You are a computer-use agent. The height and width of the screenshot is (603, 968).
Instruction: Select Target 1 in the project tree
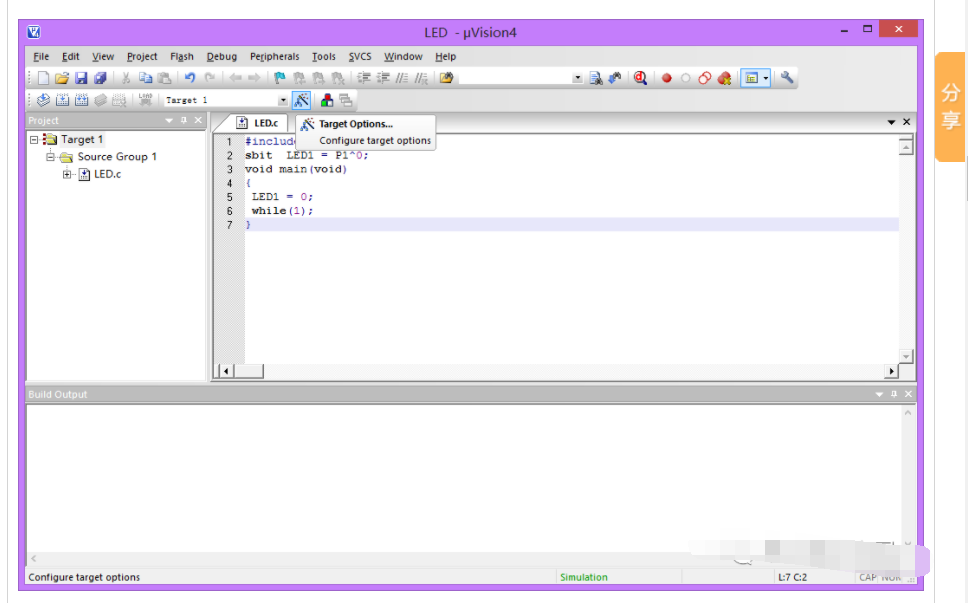tap(81, 139)
